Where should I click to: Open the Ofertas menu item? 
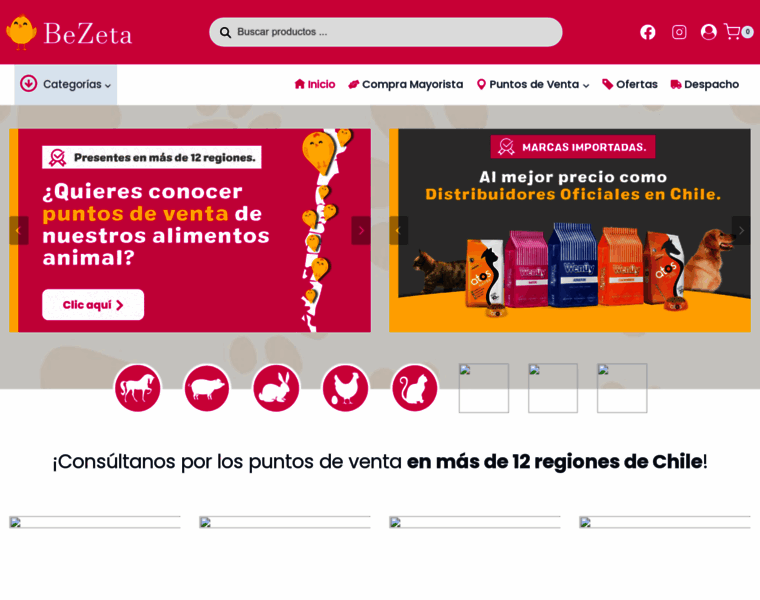click(630, 84)
